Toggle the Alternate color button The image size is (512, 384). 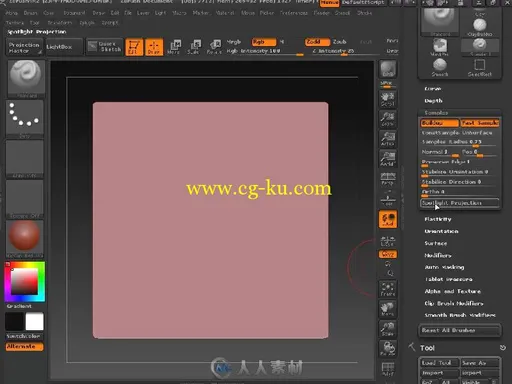(24, 347)
